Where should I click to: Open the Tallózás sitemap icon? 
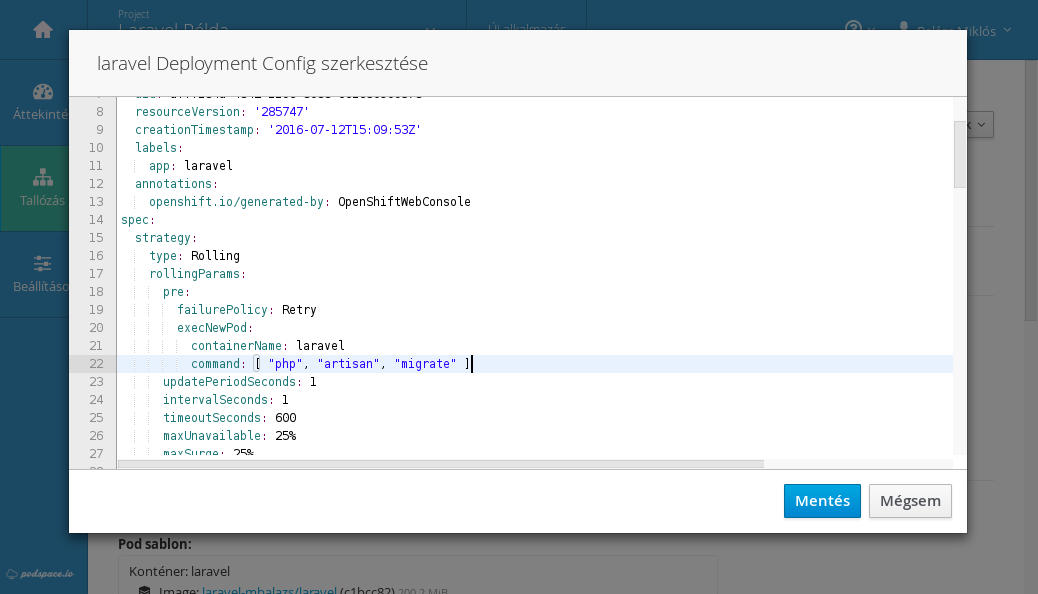[43, 177]
